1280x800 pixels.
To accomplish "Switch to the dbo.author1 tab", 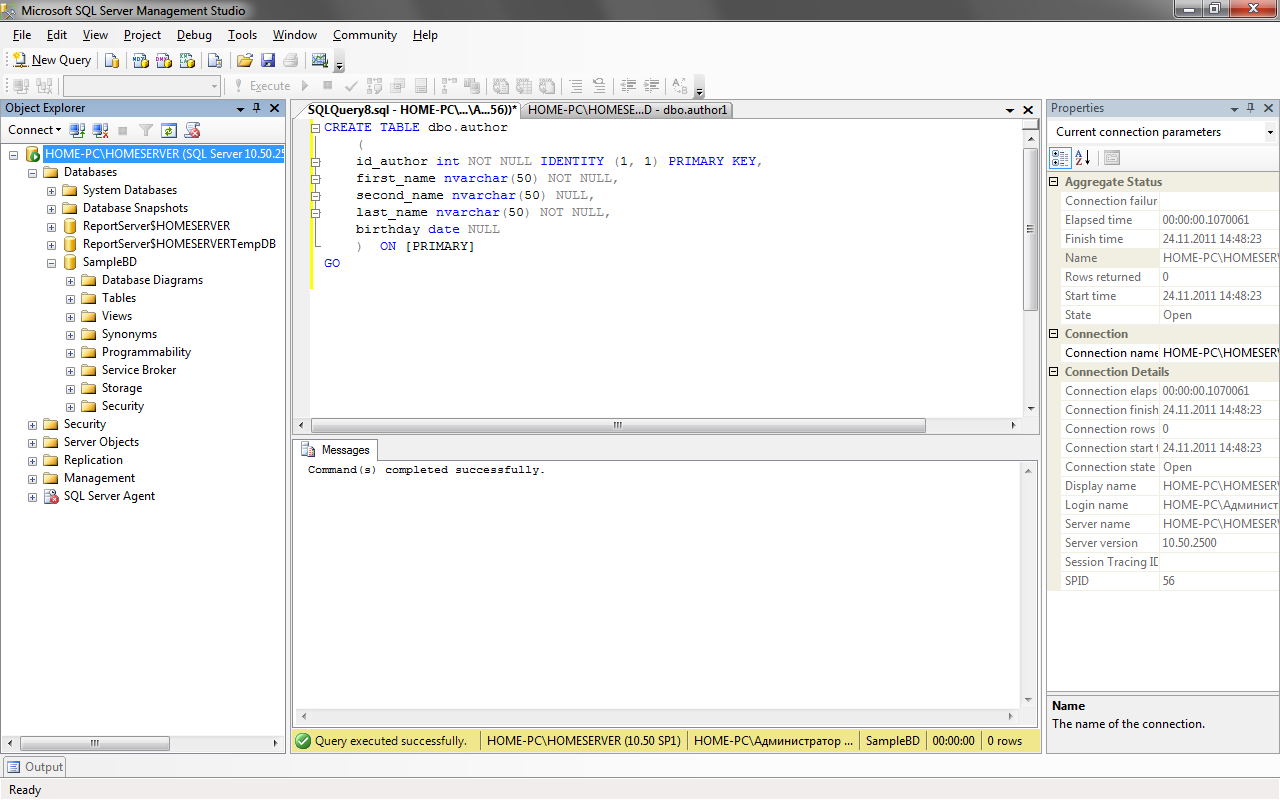I will [627, 110].
